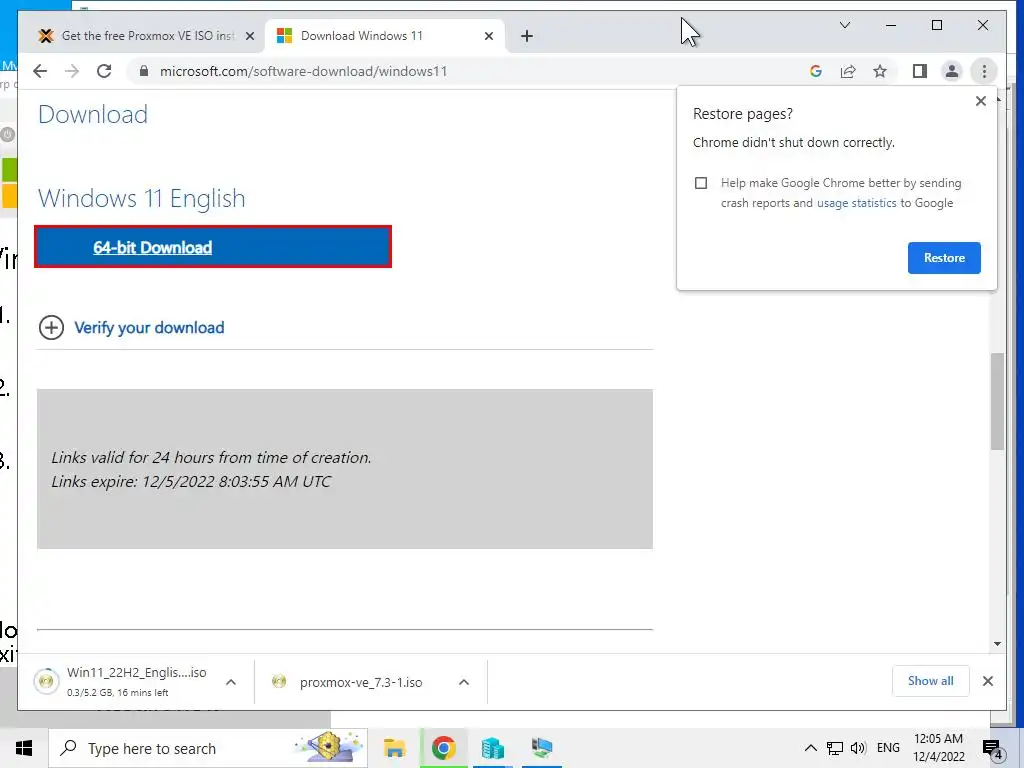Click the page vertical scrollbar thumb
The height and width of the screenshot is (768, 1024).
coord(997,401)
